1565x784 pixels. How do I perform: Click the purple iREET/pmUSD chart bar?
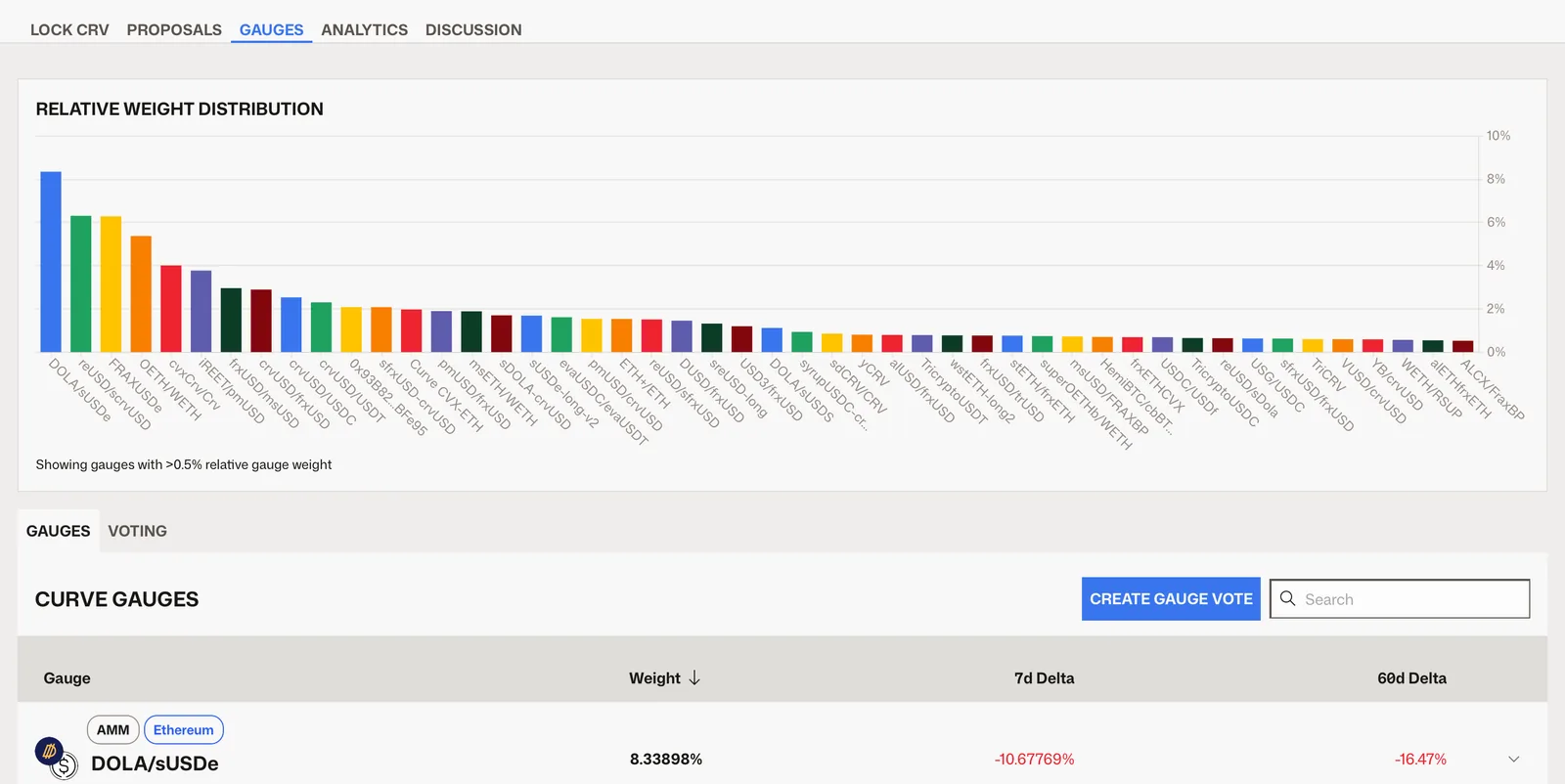201,311
